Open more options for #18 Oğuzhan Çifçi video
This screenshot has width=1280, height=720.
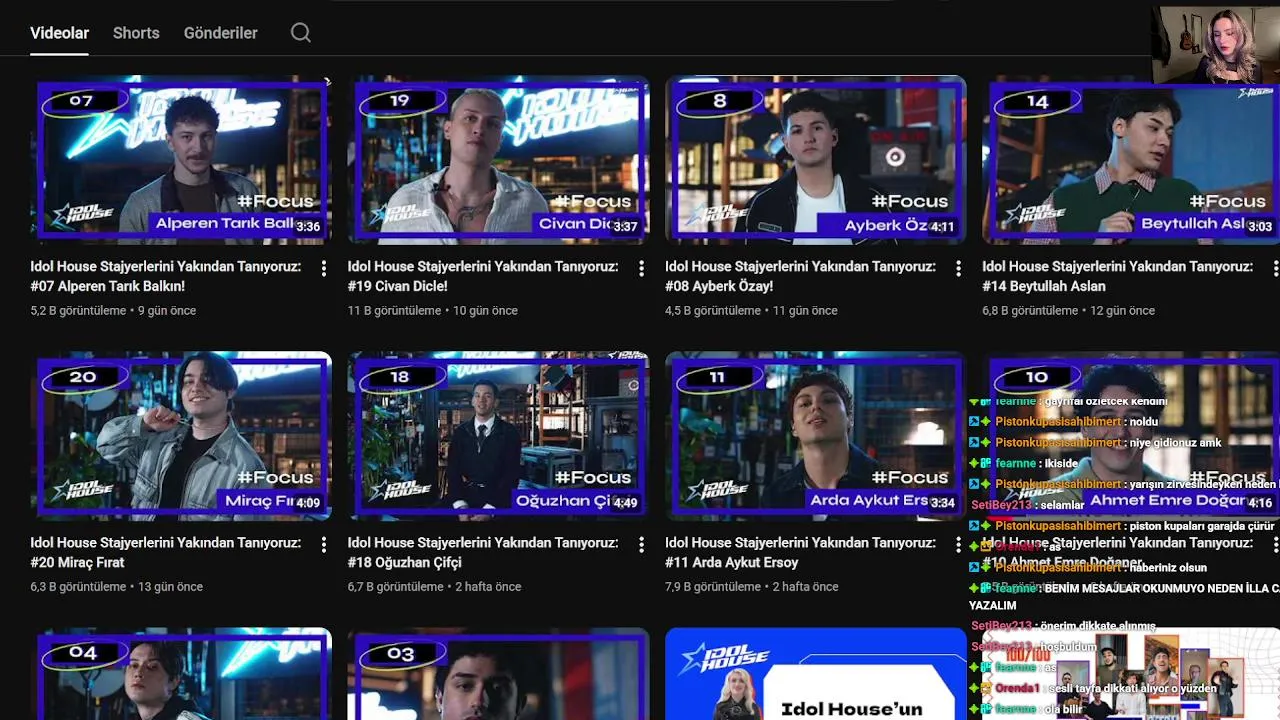(x=641, y=544)
